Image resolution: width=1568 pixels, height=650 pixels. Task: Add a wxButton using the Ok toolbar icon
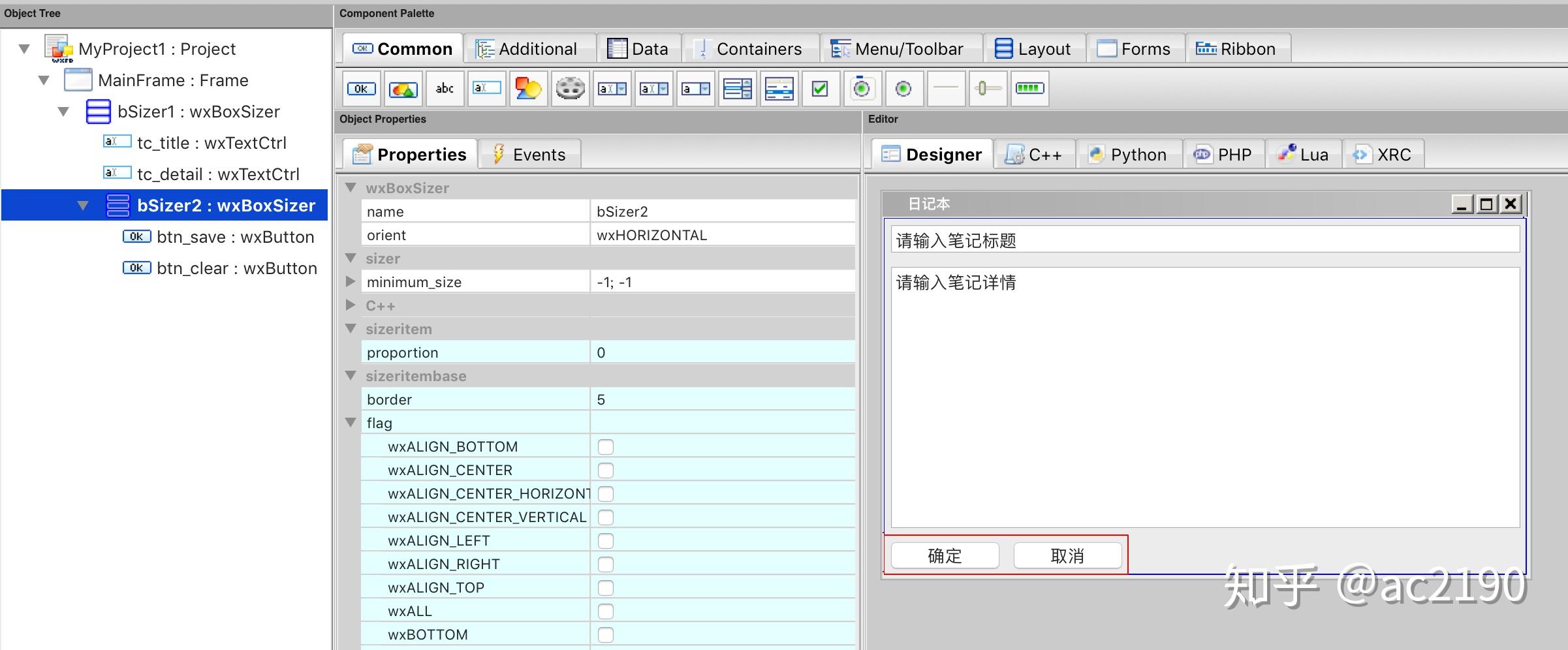point(361,88)
